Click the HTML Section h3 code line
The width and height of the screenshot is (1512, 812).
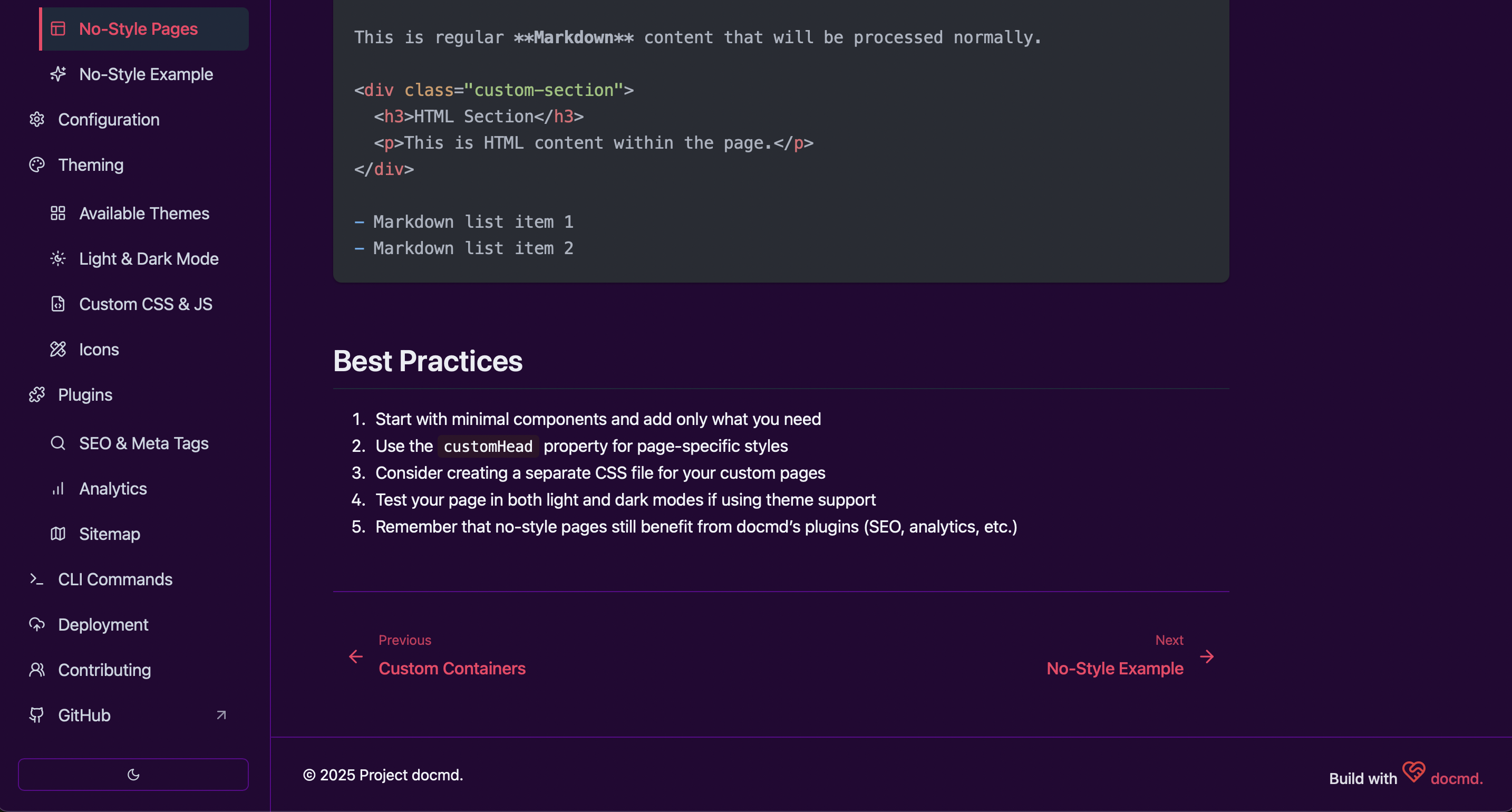click(x=478, y=116)
